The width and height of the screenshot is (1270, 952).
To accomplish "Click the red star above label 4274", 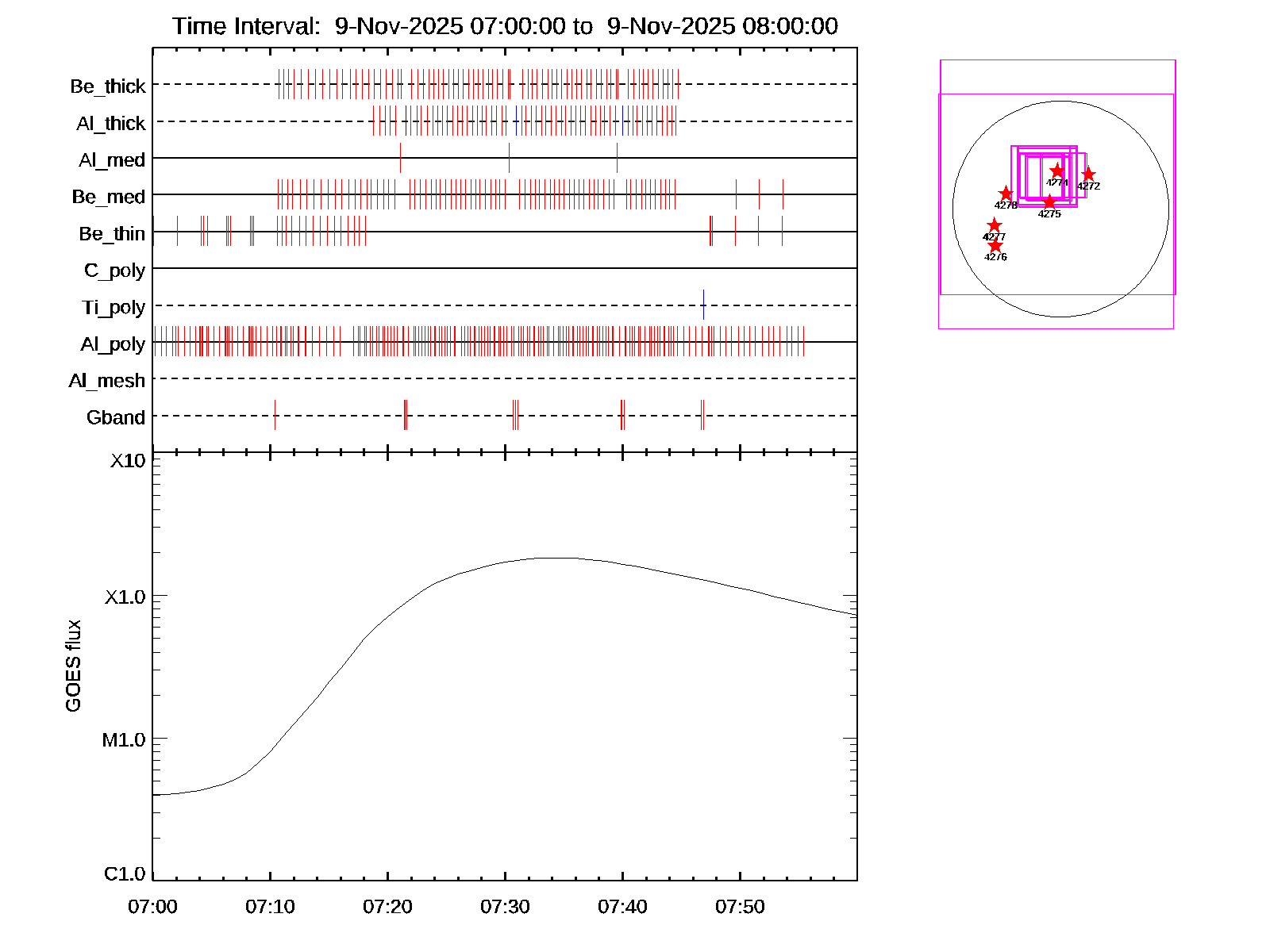I will point(1057,171).
